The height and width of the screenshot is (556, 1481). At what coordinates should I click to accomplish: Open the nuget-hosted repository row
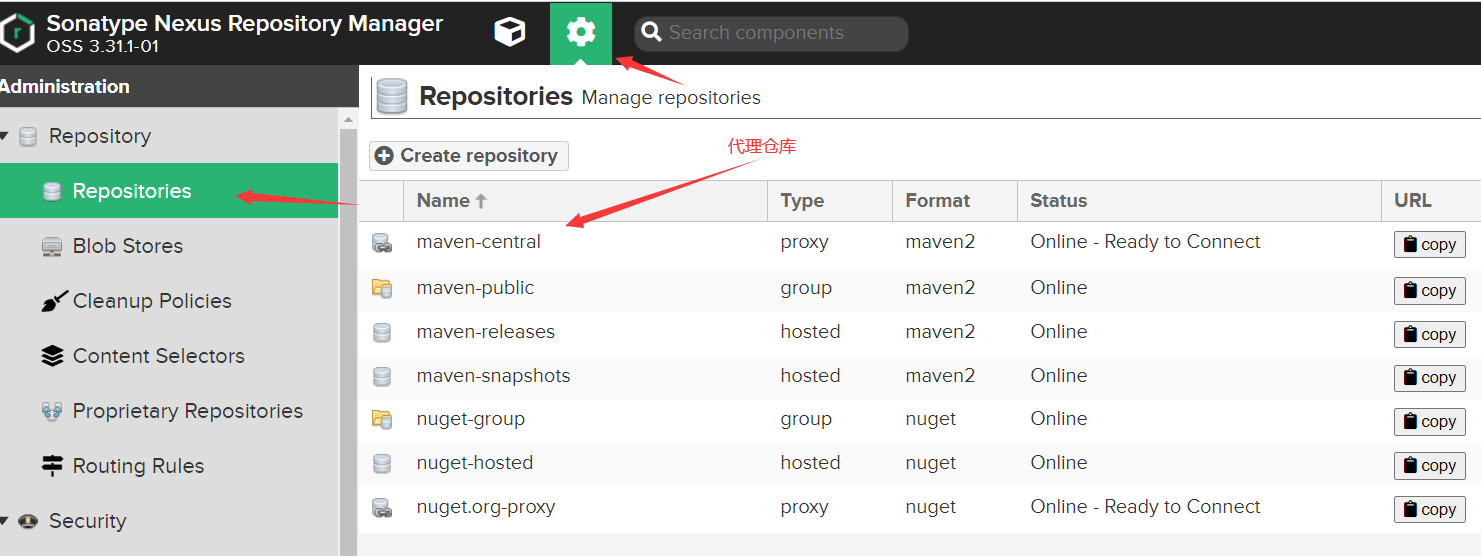pyautogui.click(x=919, y=463)
